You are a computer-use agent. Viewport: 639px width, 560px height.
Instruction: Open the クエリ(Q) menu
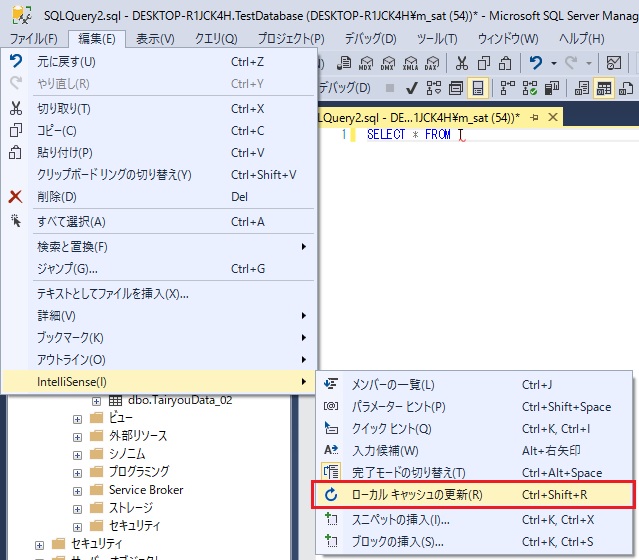(x=216, y=39)
